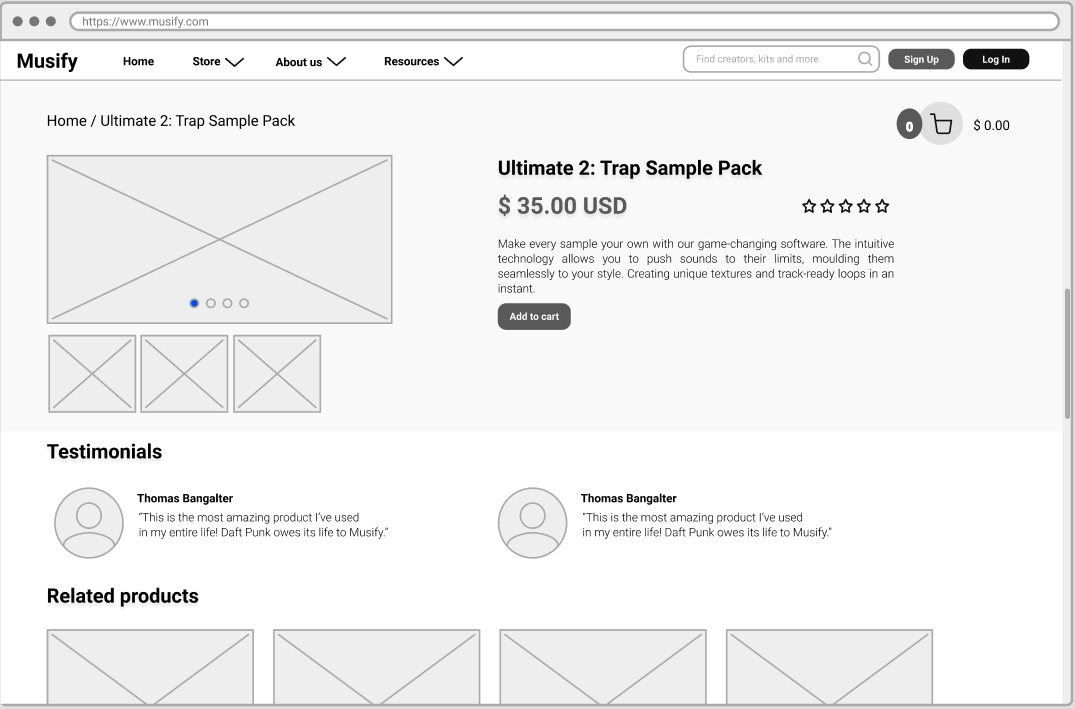This screenshot has height=709, width=1075.
Task: Rate the product two stars
Action: (x=828, y=206)
